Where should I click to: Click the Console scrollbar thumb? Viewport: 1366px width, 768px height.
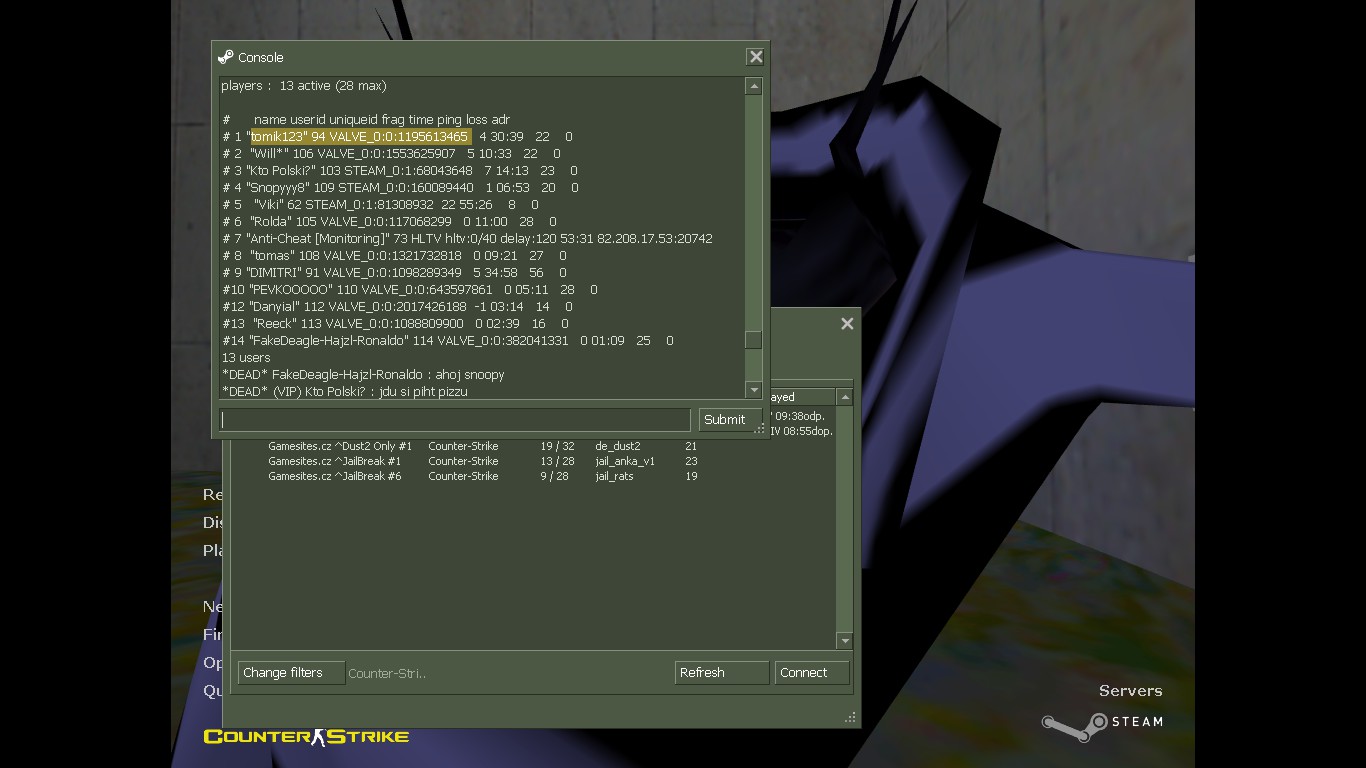(x=754, y=340)
